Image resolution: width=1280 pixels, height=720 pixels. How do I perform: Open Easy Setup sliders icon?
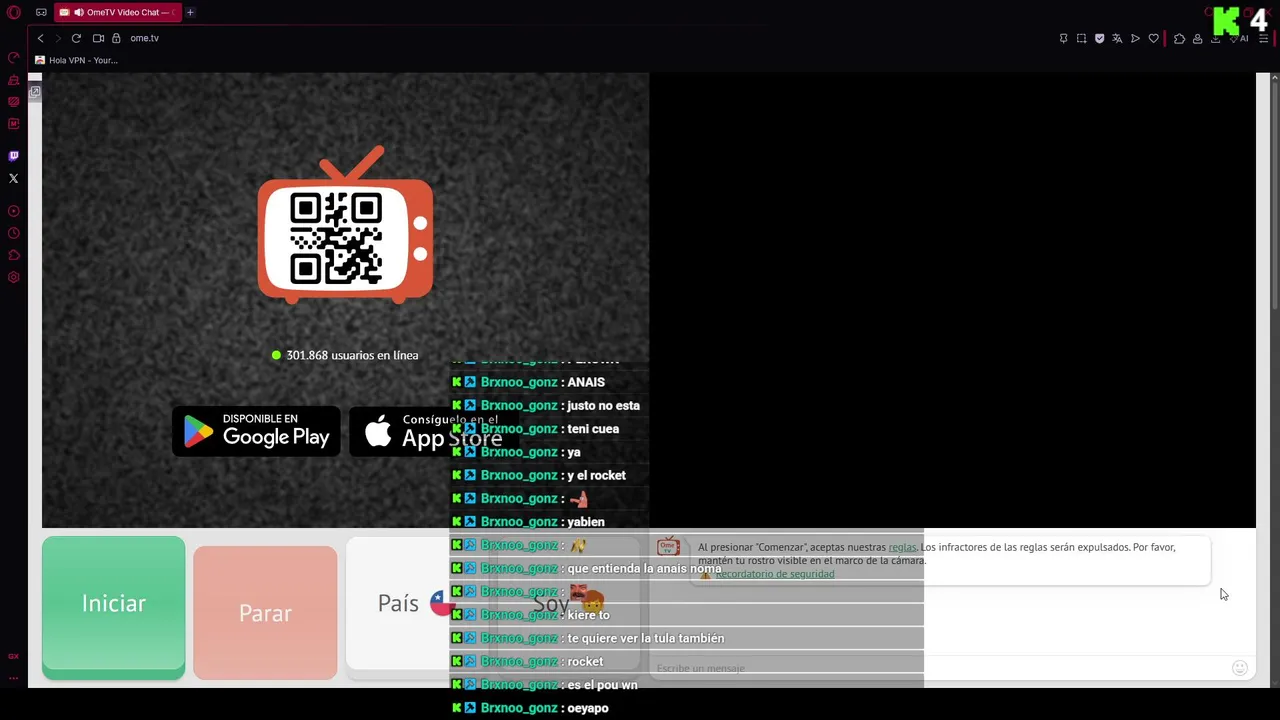click(1263, 38)
